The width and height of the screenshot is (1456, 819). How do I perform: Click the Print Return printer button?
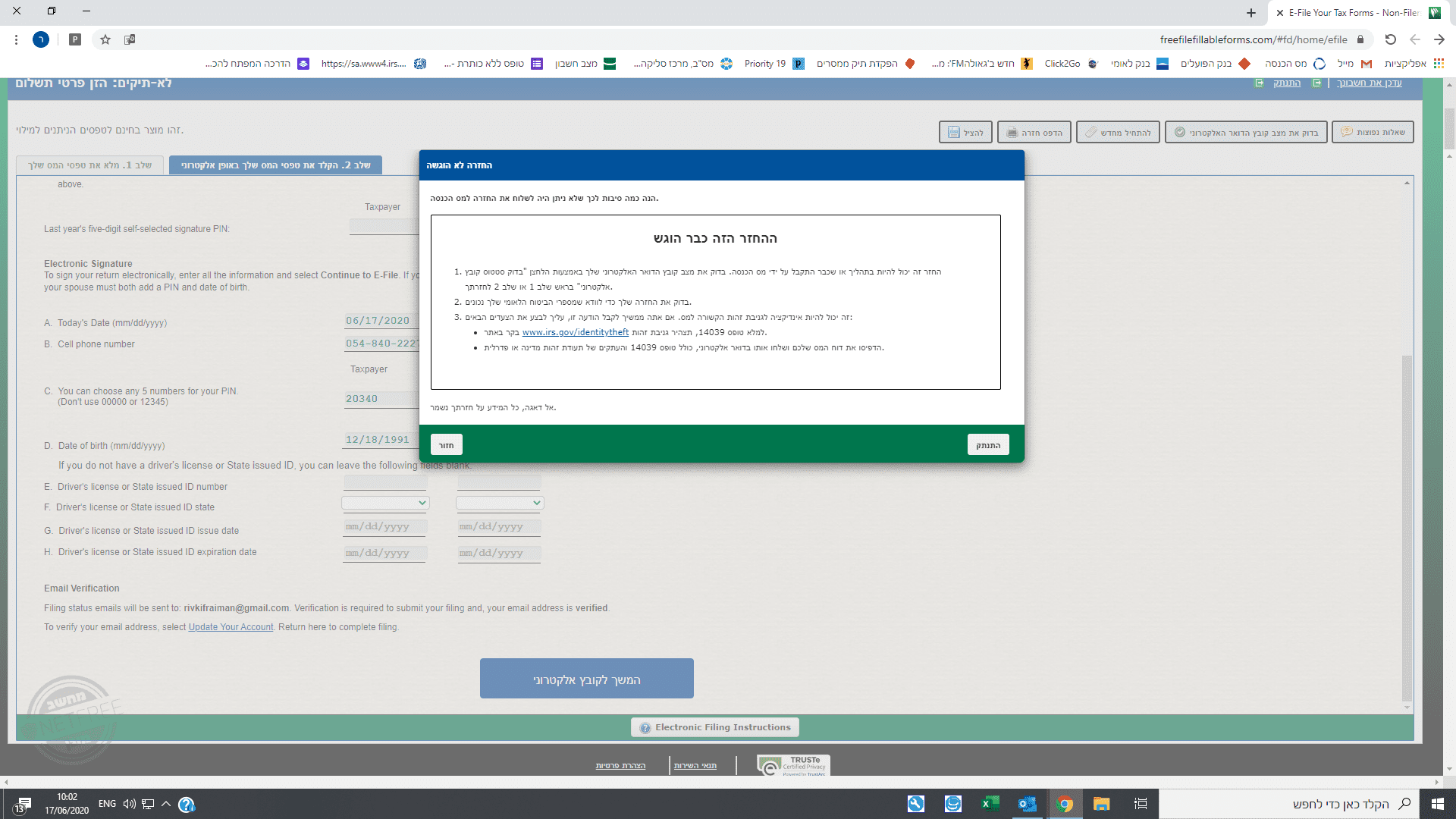click(1034, 133)
